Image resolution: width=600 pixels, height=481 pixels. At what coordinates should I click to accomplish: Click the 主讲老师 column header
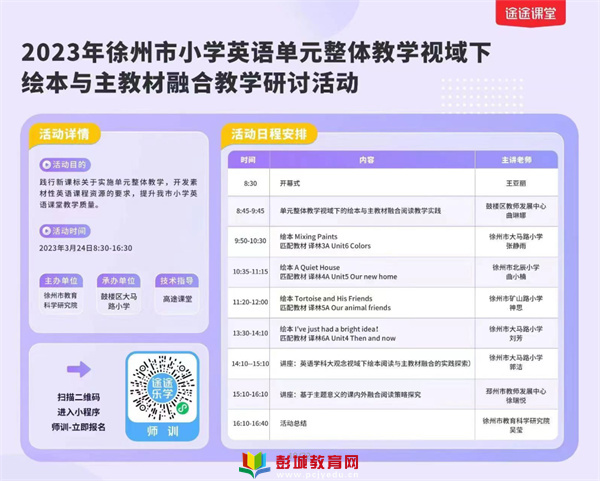pyautogui.click(x=517, y=160)
